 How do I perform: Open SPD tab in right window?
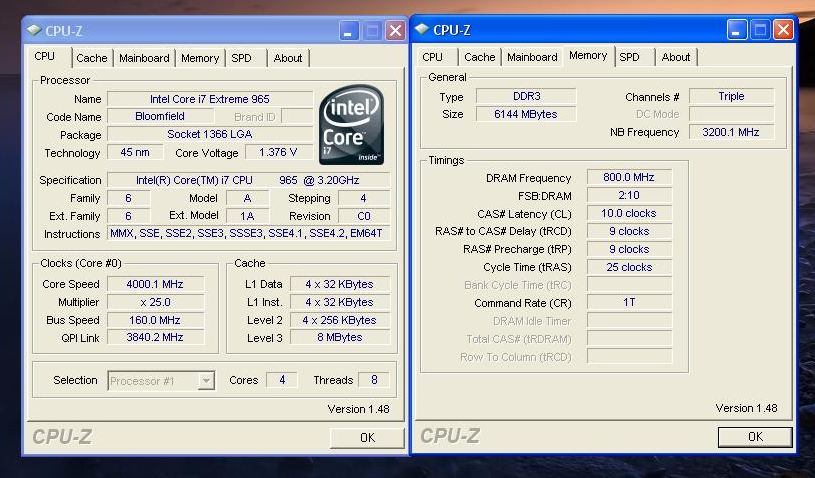629,57
